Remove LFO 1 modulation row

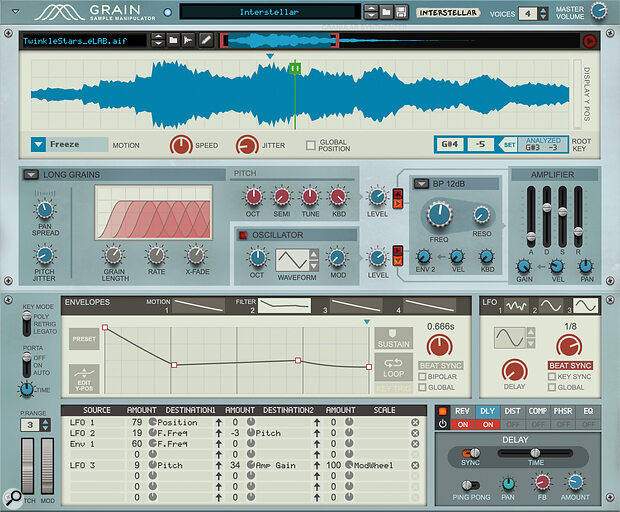coord(415,422)
